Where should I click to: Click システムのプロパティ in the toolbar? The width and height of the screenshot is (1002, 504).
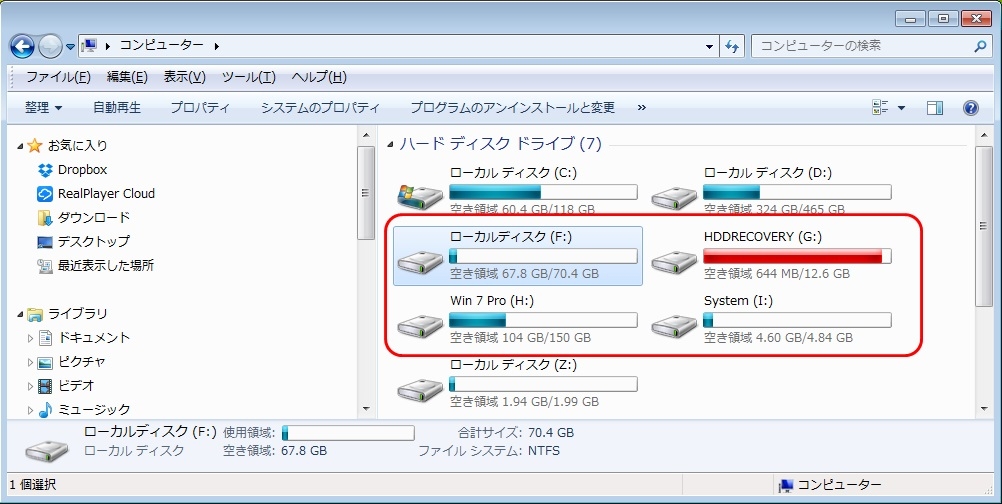click(x=320, y=108)
